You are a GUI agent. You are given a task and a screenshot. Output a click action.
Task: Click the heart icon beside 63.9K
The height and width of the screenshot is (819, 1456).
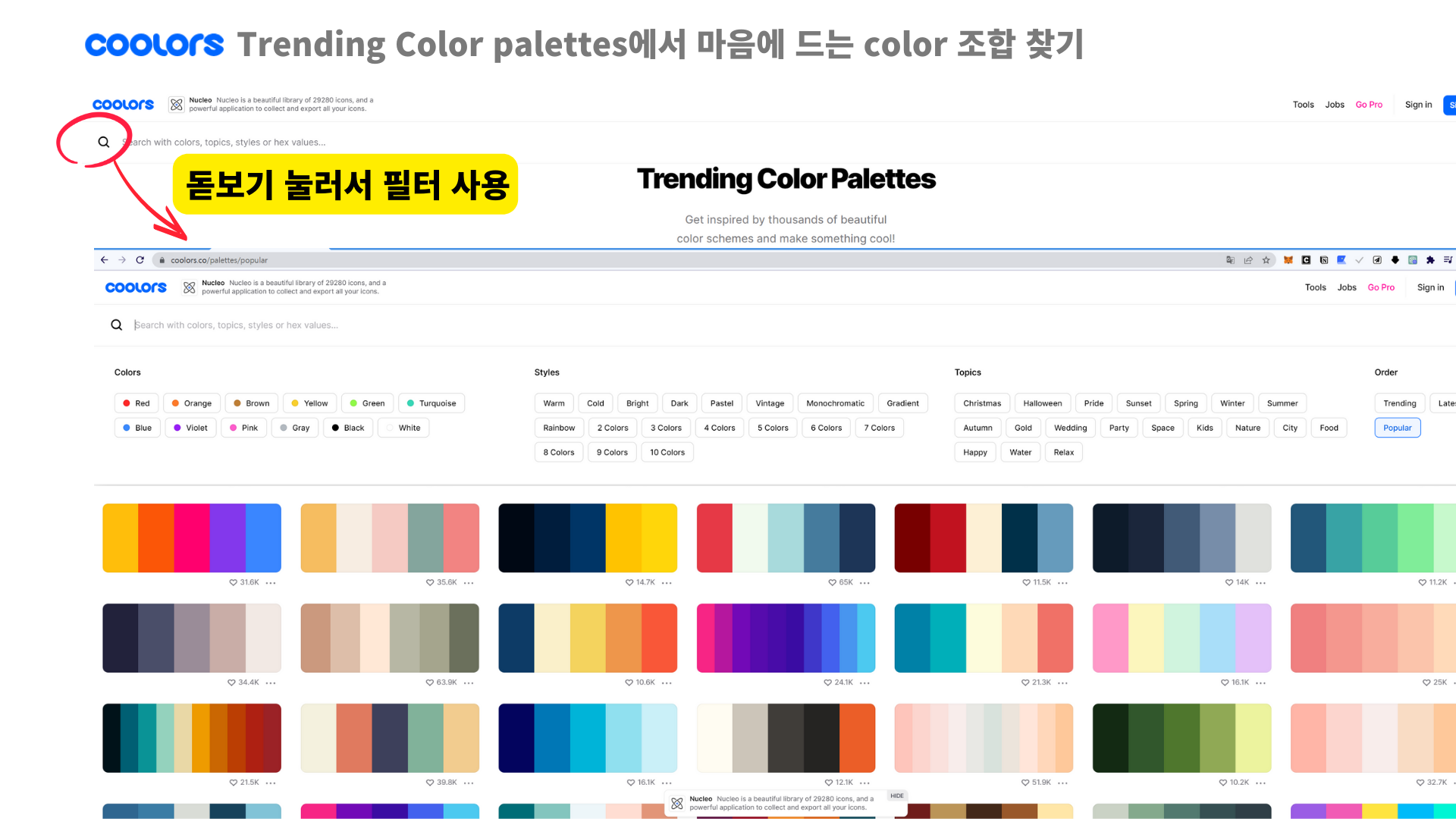click(430, 682)
